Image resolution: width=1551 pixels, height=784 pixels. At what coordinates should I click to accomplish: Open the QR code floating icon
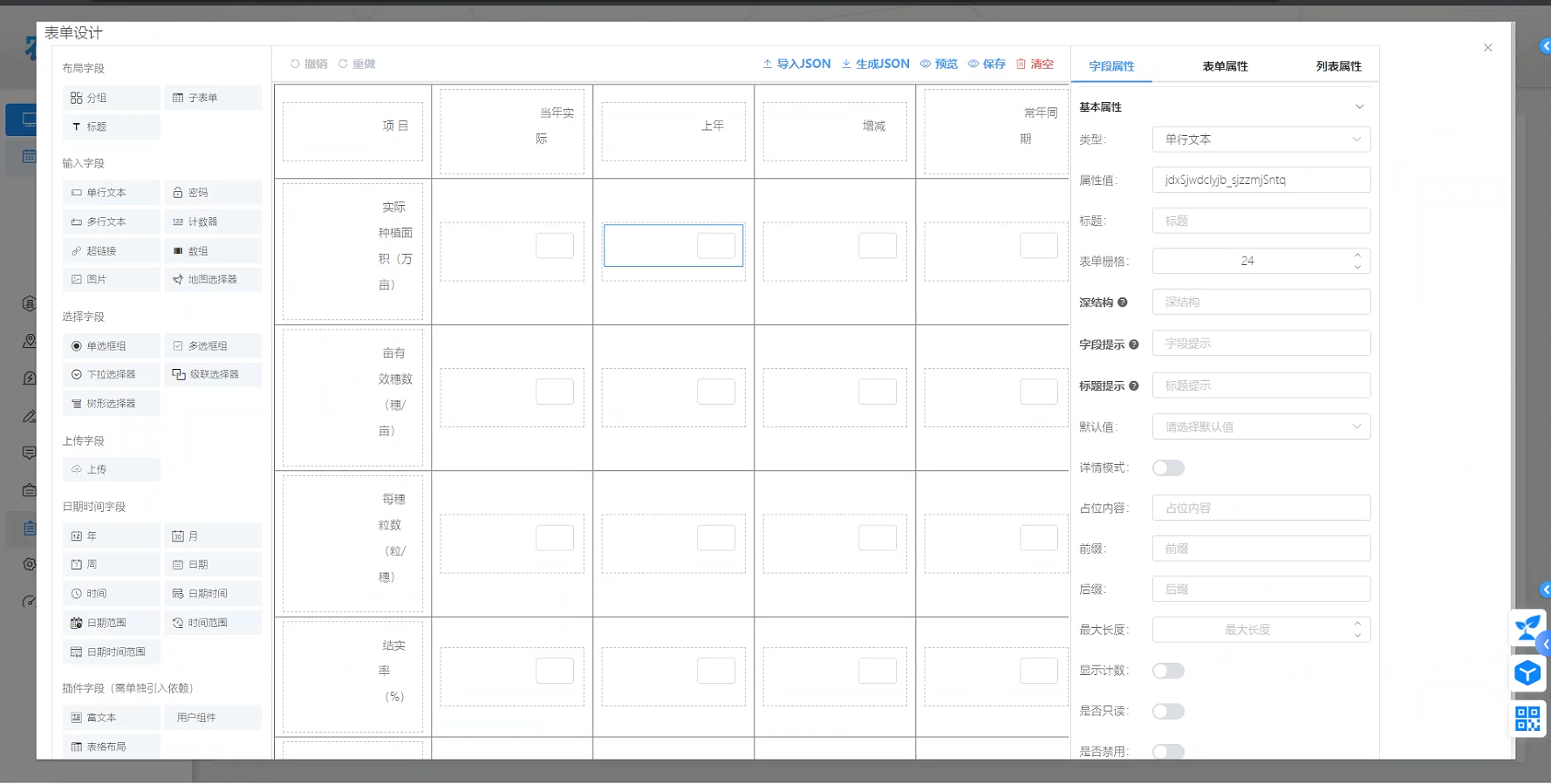1528,719
